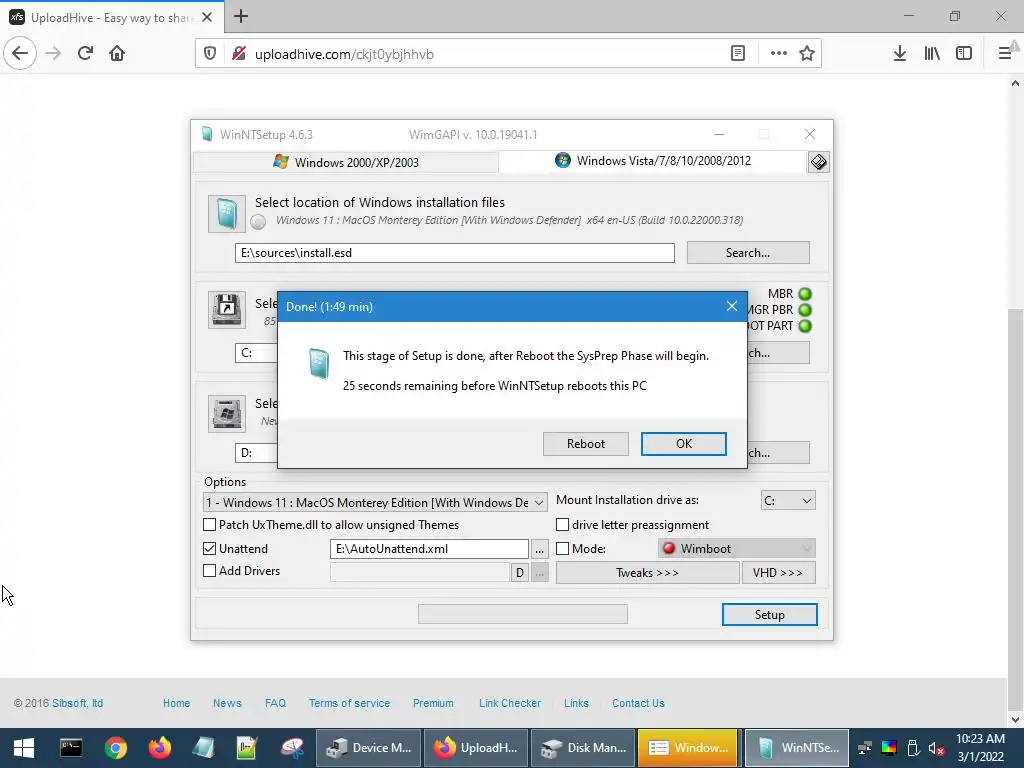The height and width of the screenshot is (768, 1024).
Task: Click the Firefox forward arrow button
Action: coord(53,54)
